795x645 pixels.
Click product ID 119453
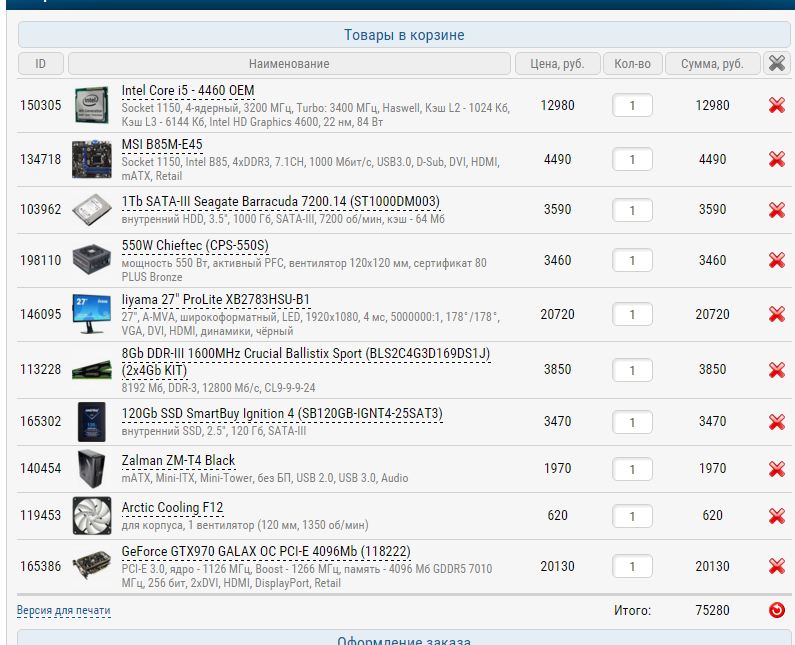coord(41,515)
